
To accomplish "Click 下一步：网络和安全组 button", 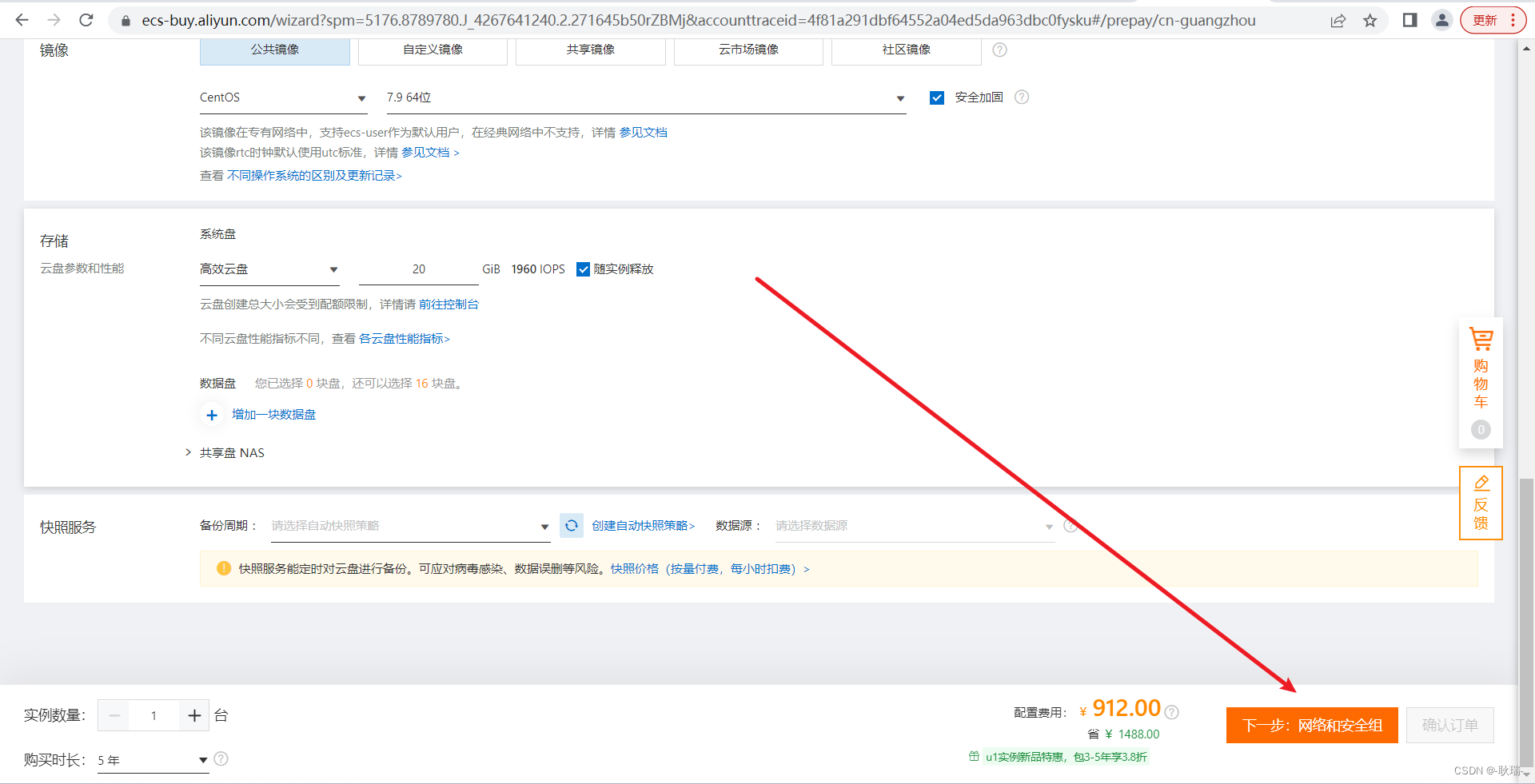I will pyautogui.click(x=1312, y=726).
